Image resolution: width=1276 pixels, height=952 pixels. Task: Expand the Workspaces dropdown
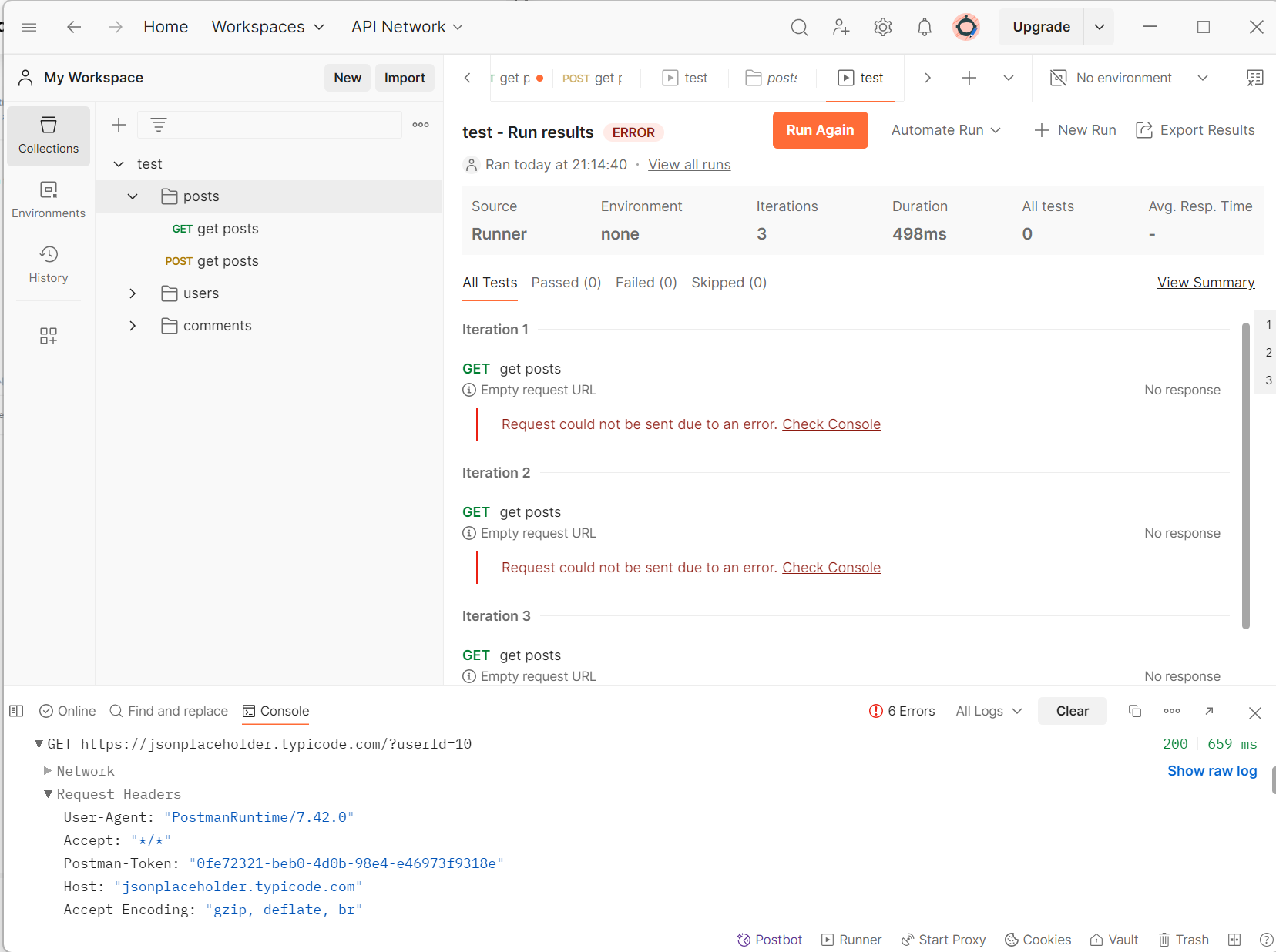pos(268,27)
